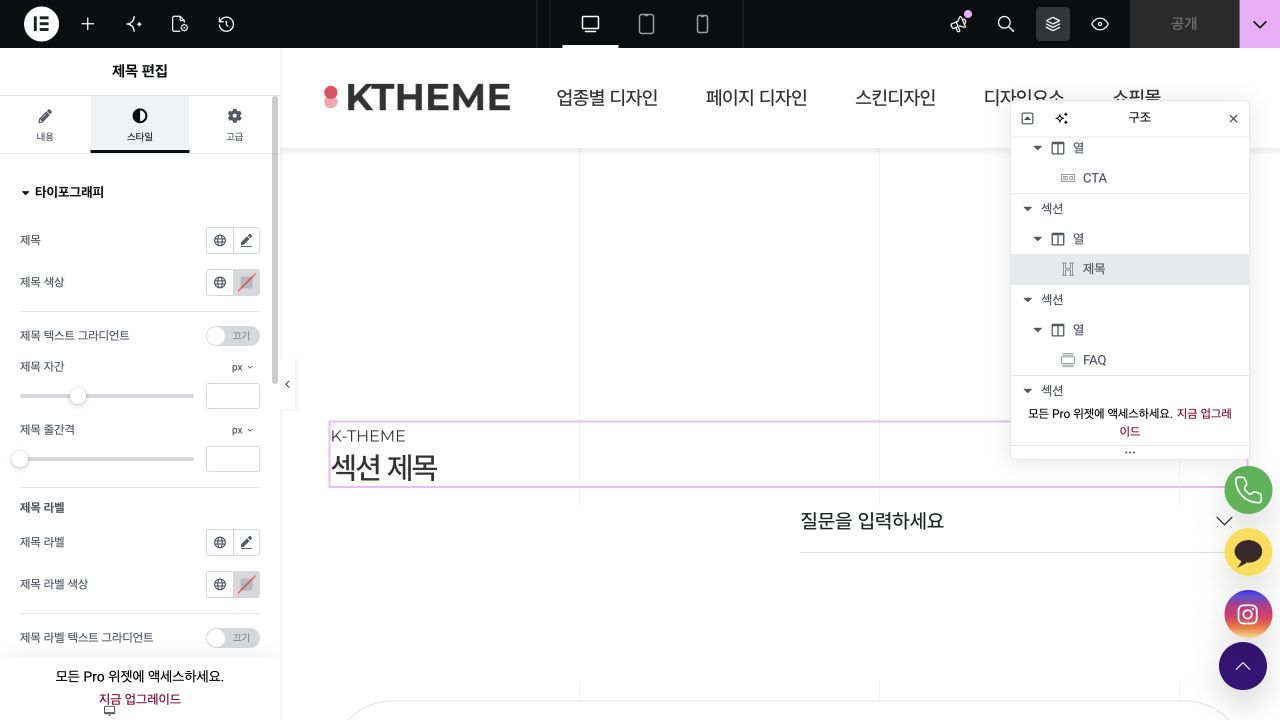
Task: Open AI sparkle icon in Structure panel
Action: [1061, 118]
